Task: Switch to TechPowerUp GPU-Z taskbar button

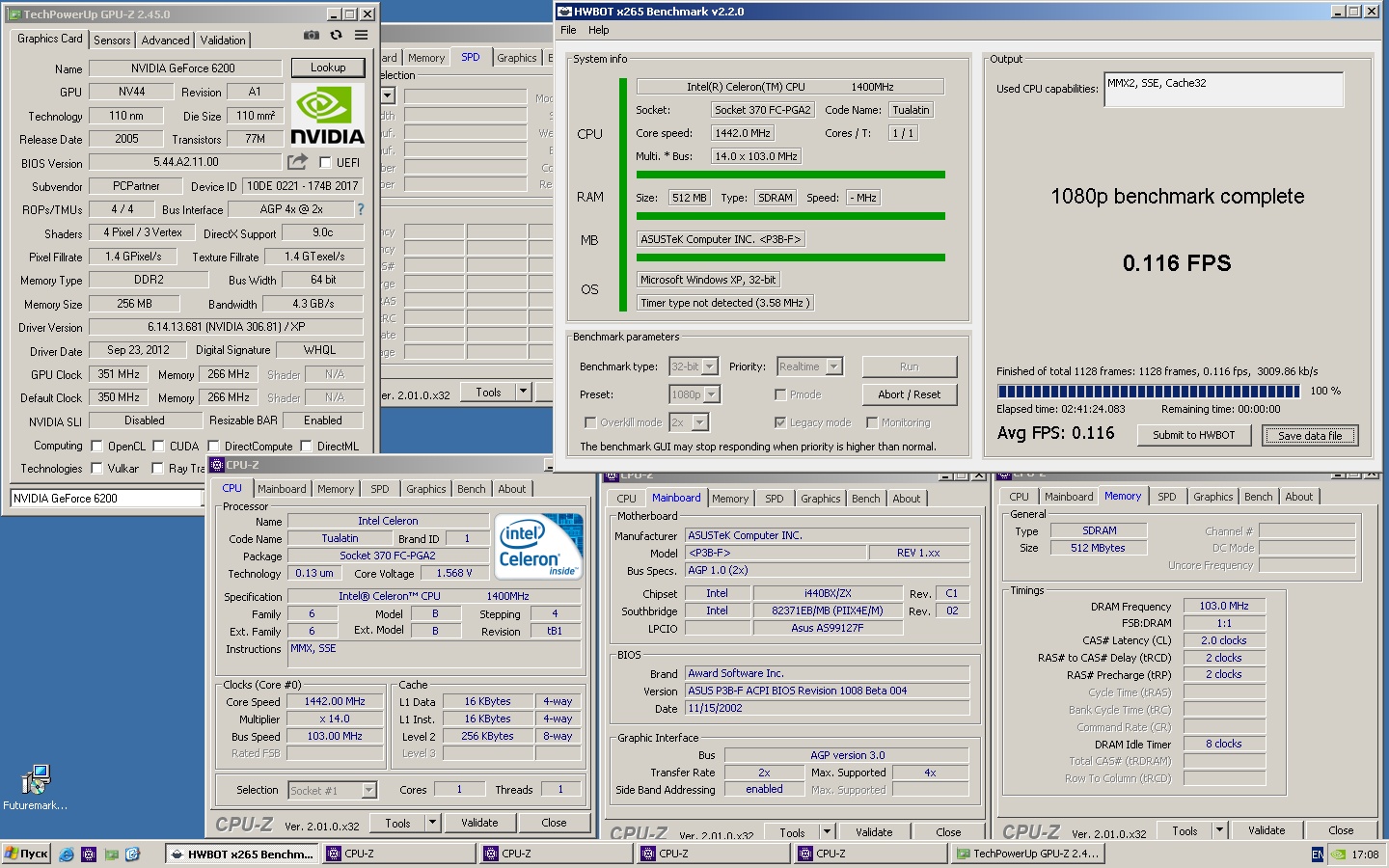Action: pyautogui.click(x=1027, y=854)
